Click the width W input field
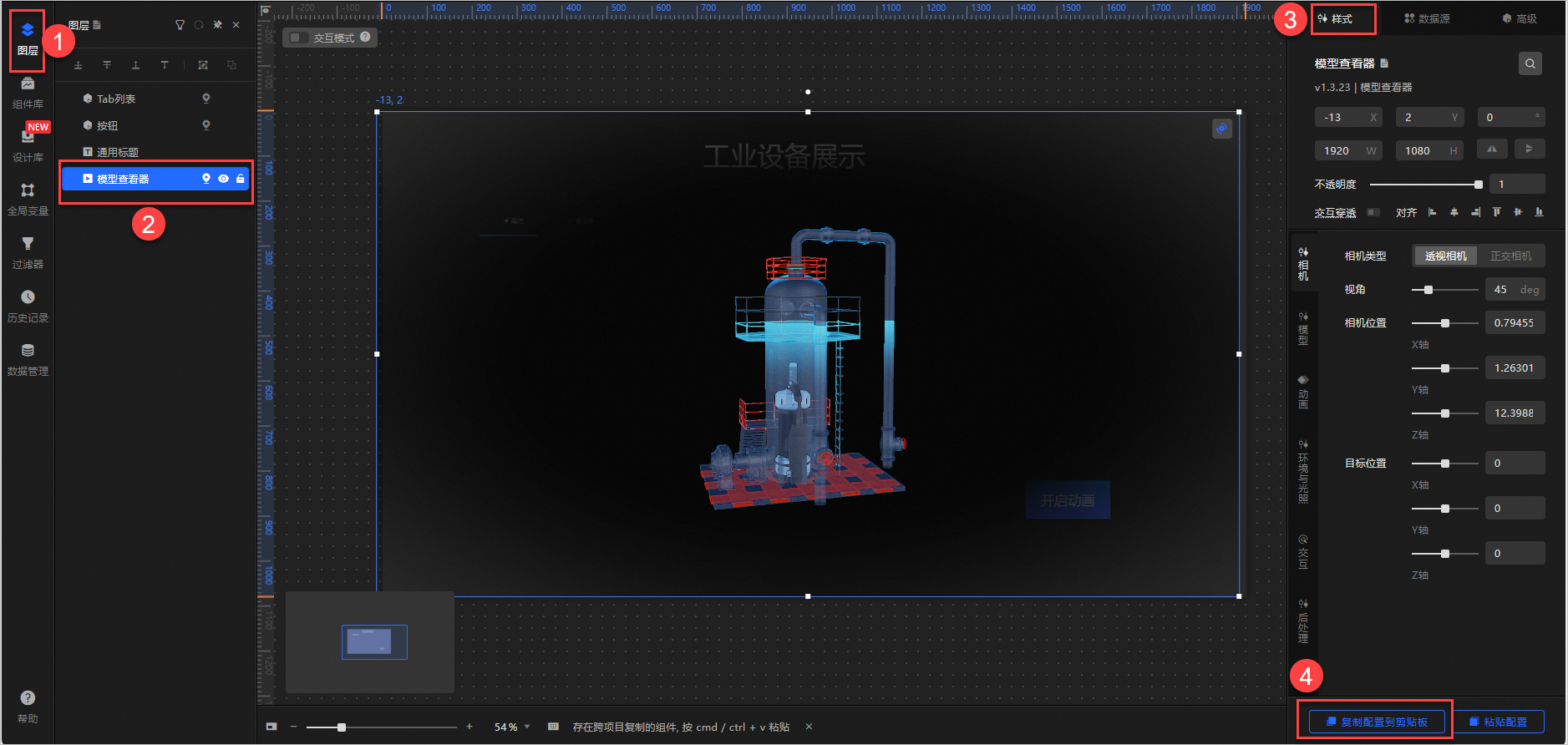Image resolution: width=1568 pixels, height=745 pixels. (x=1348, y=150)
